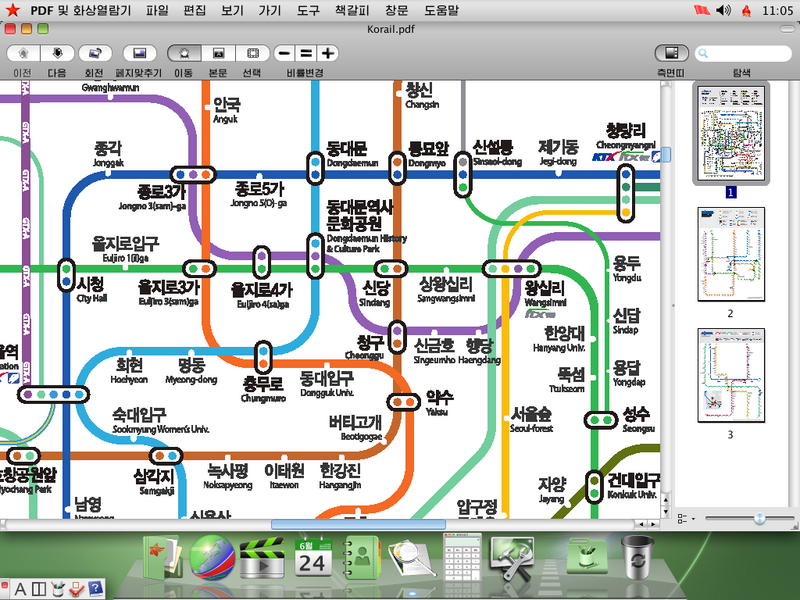Viewport: 800px width, 600px height.
Task: Select the text (본문) tool
Action: pyautogui.click(x=218, y=53)
